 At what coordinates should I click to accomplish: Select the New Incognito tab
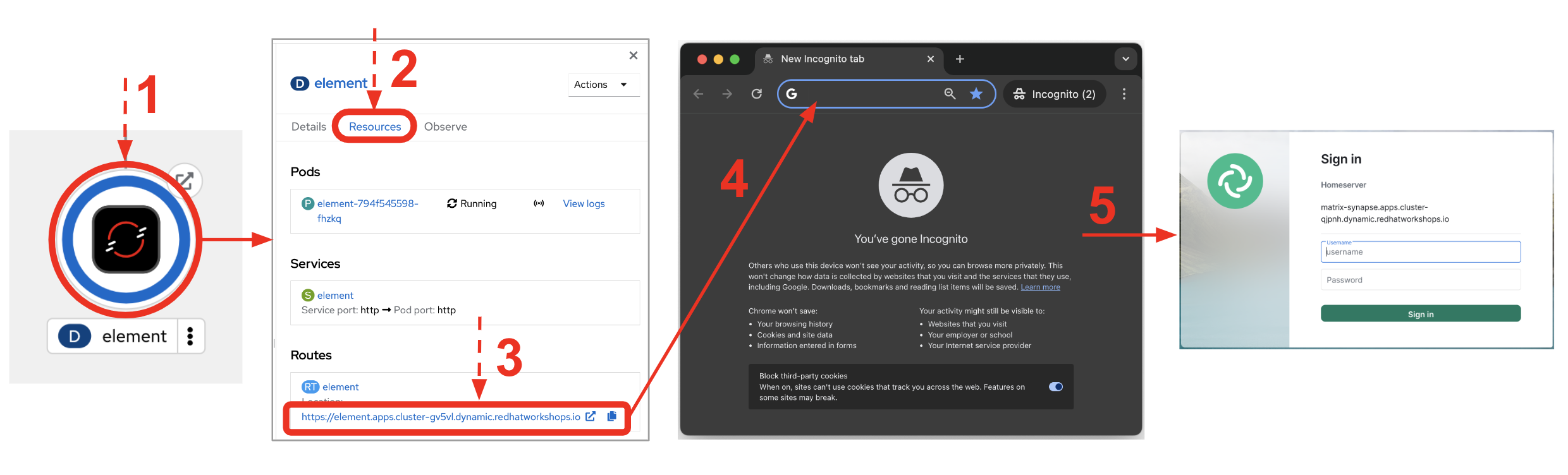(847, 59)
